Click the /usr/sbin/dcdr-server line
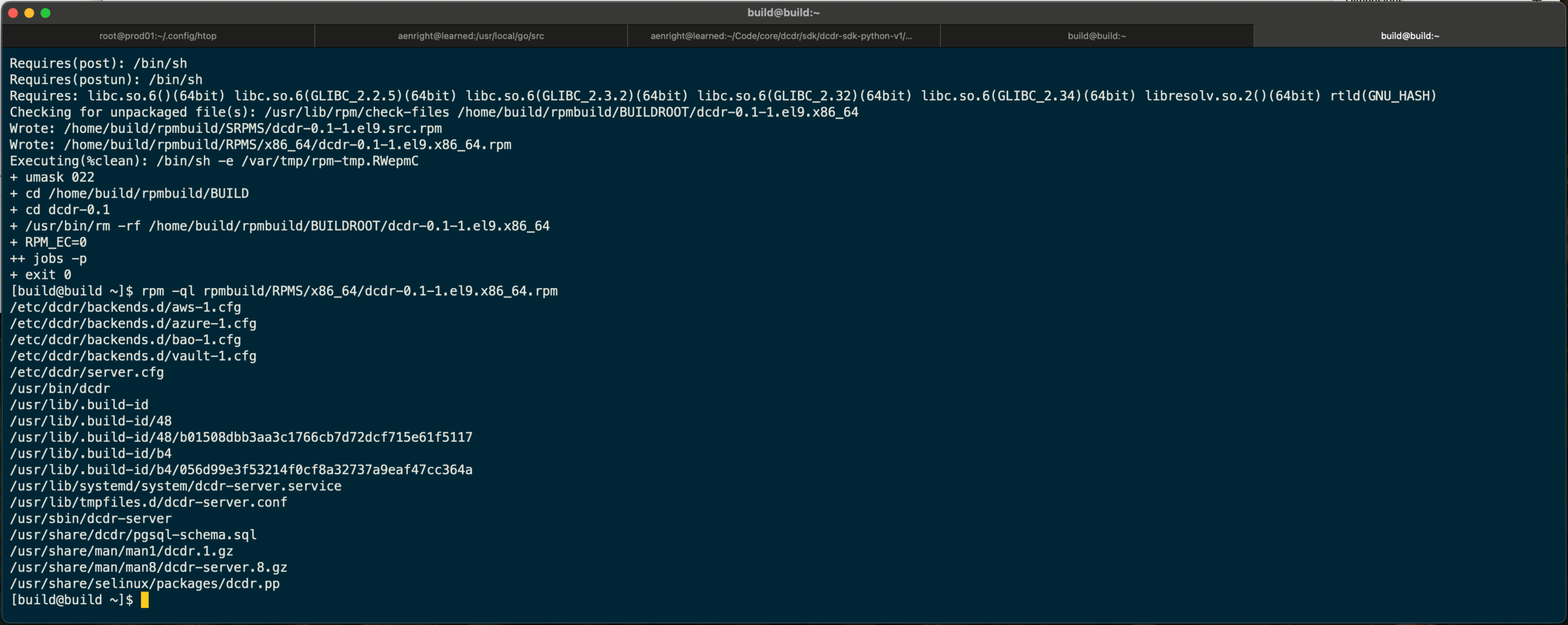 pyautogui.click(x=91, y=518)
